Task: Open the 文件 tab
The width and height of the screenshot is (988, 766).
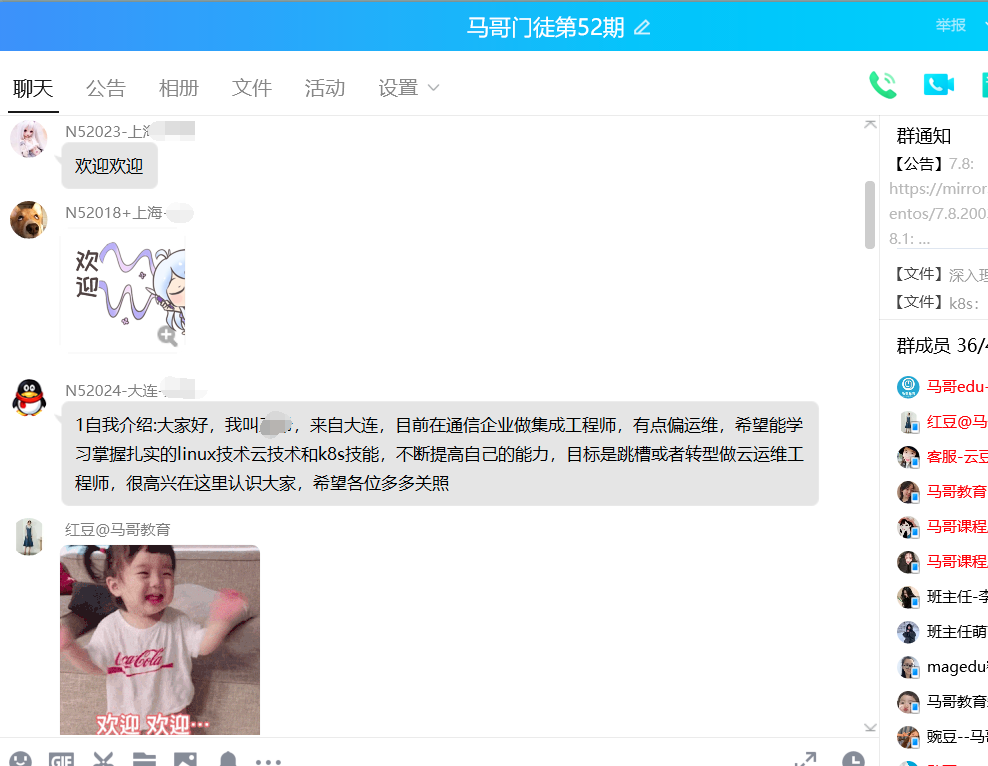Action: click(251, 88)
